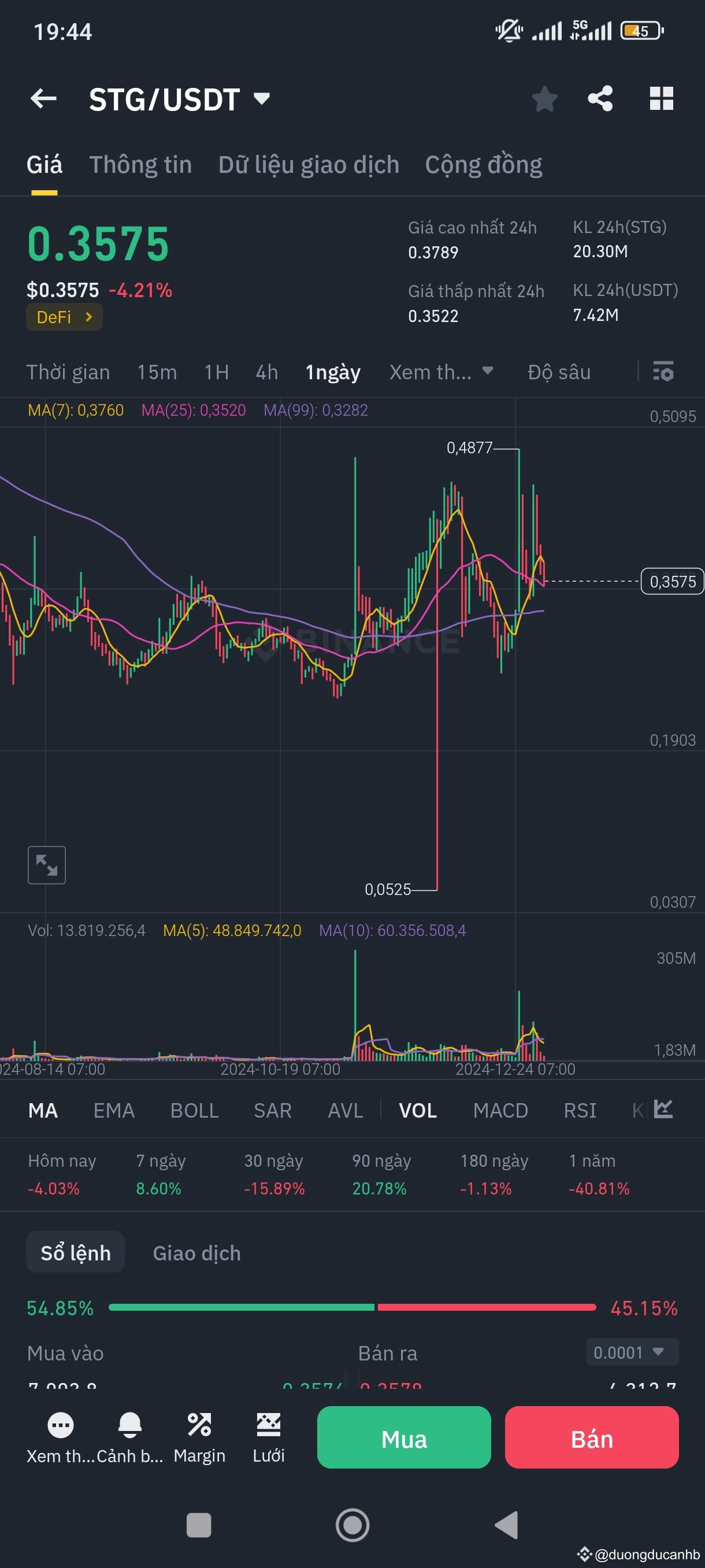Screen dimensions: 705x1568
Task: Open the grid layout icon top right
Action: click(x=662, y=99)
